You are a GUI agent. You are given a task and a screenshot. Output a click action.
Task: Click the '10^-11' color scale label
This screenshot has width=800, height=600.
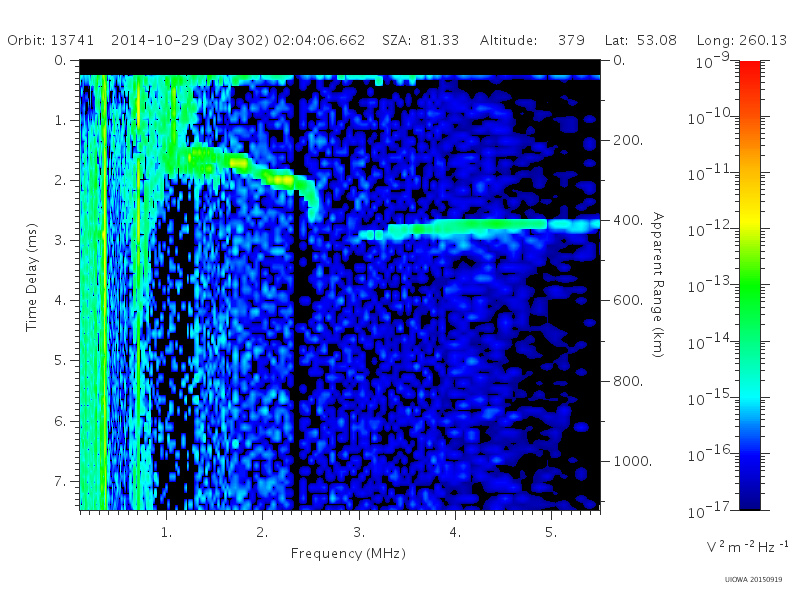(711, 173)
